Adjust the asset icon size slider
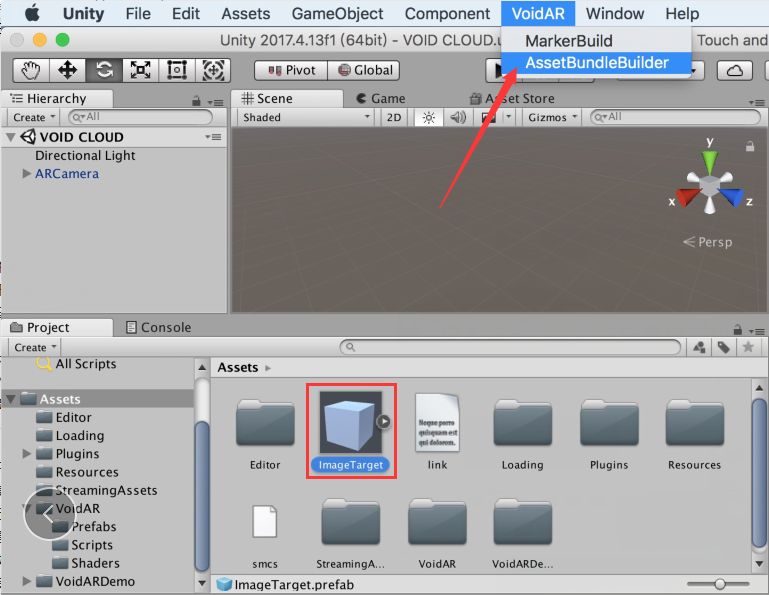 (719, 584)
